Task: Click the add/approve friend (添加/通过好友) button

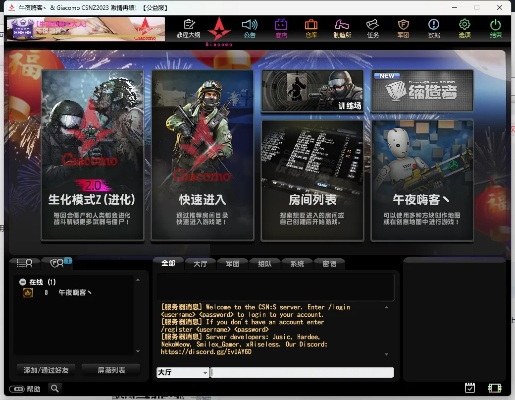Action: pos(46,370)
